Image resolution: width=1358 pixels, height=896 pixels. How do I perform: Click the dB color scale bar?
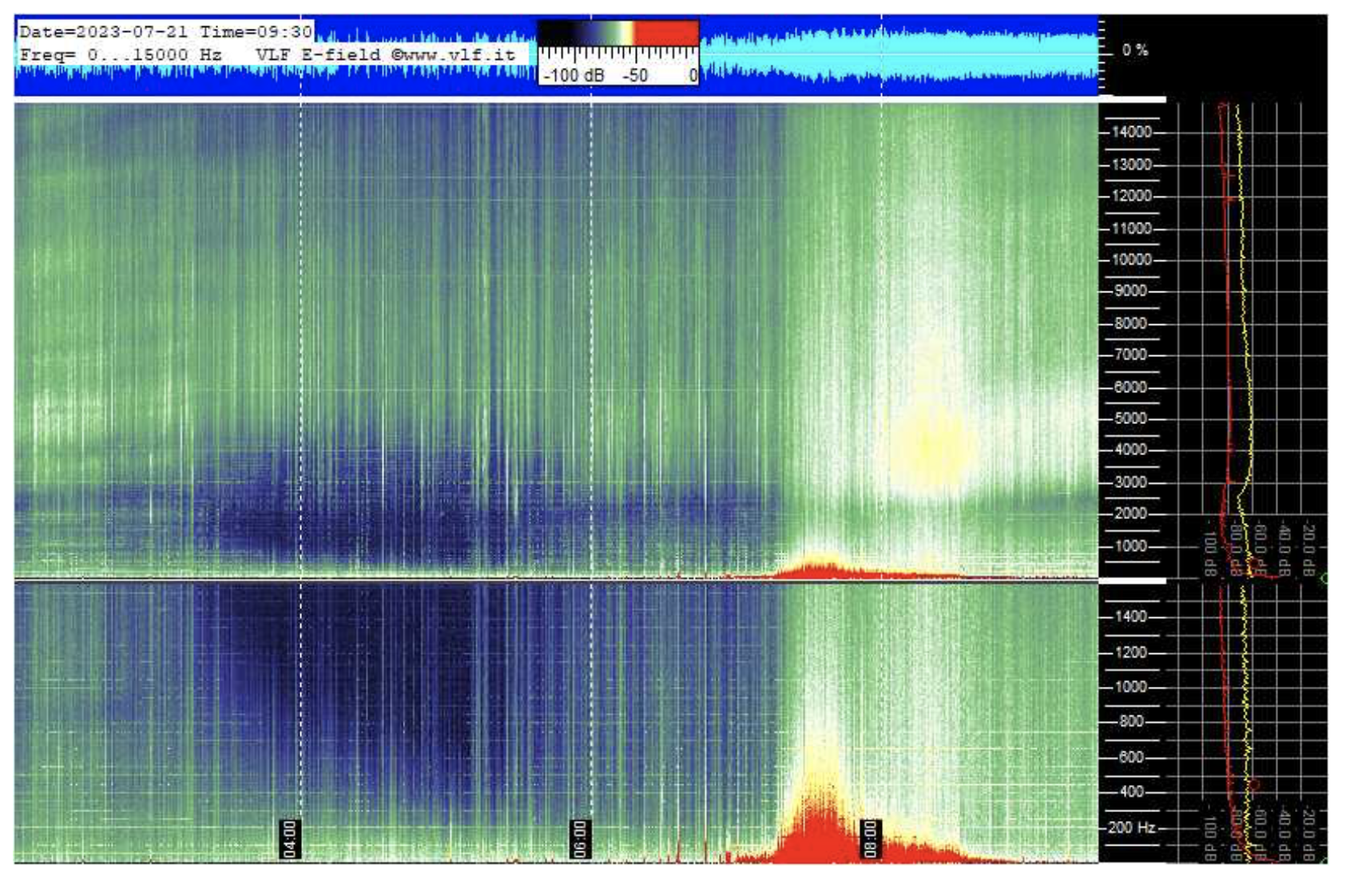[618, 34]
